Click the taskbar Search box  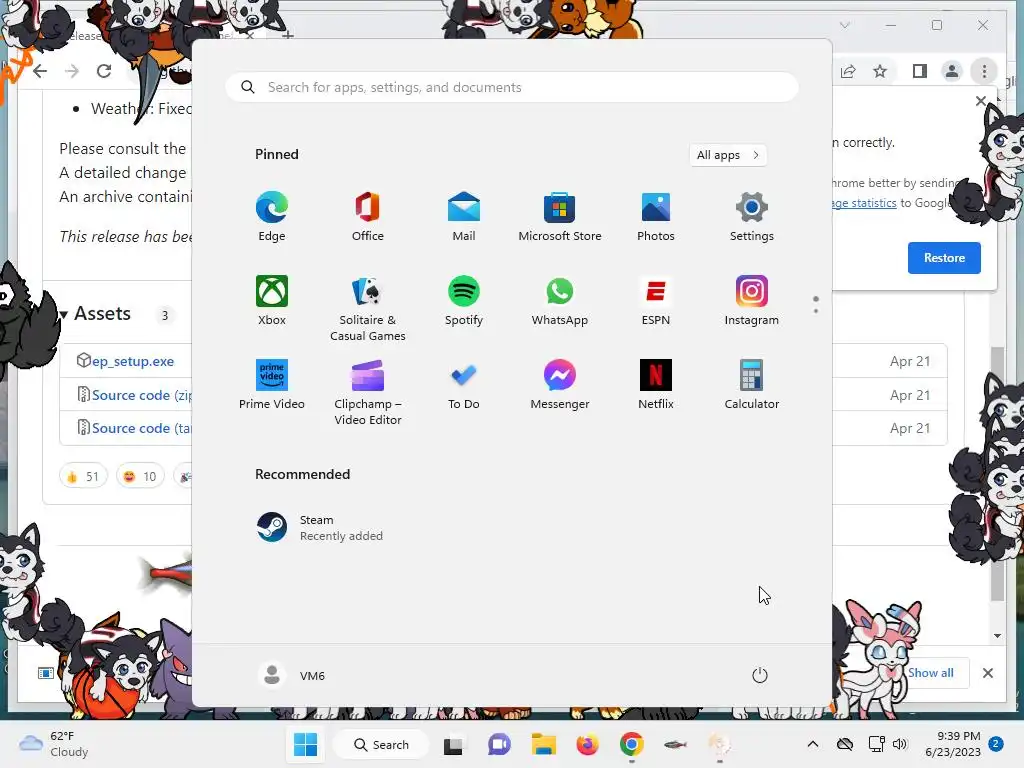coord(381,744)
